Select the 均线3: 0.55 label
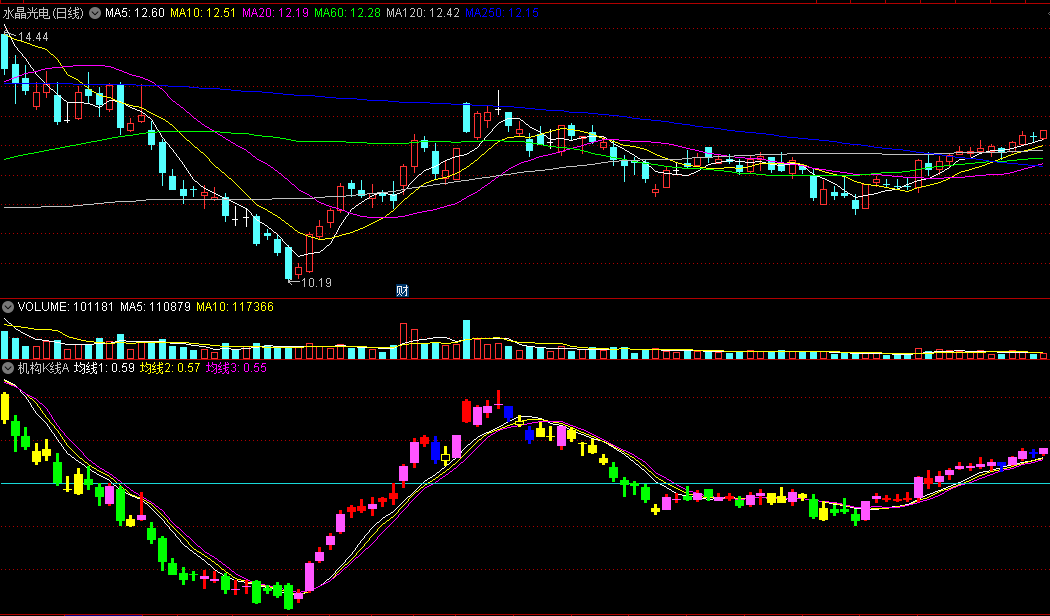 pyautogui.click(x=236, y=368)
